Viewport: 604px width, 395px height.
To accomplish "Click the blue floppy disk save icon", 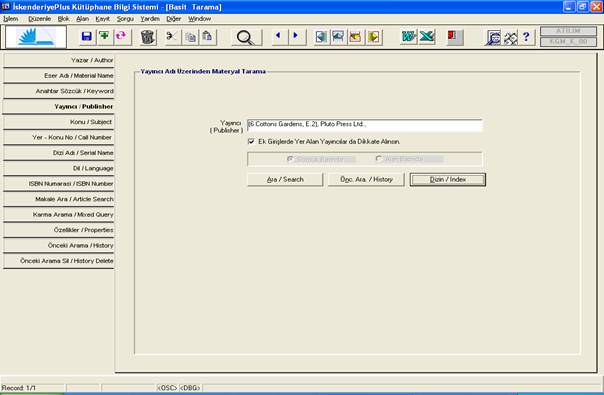I will (87, 37).
